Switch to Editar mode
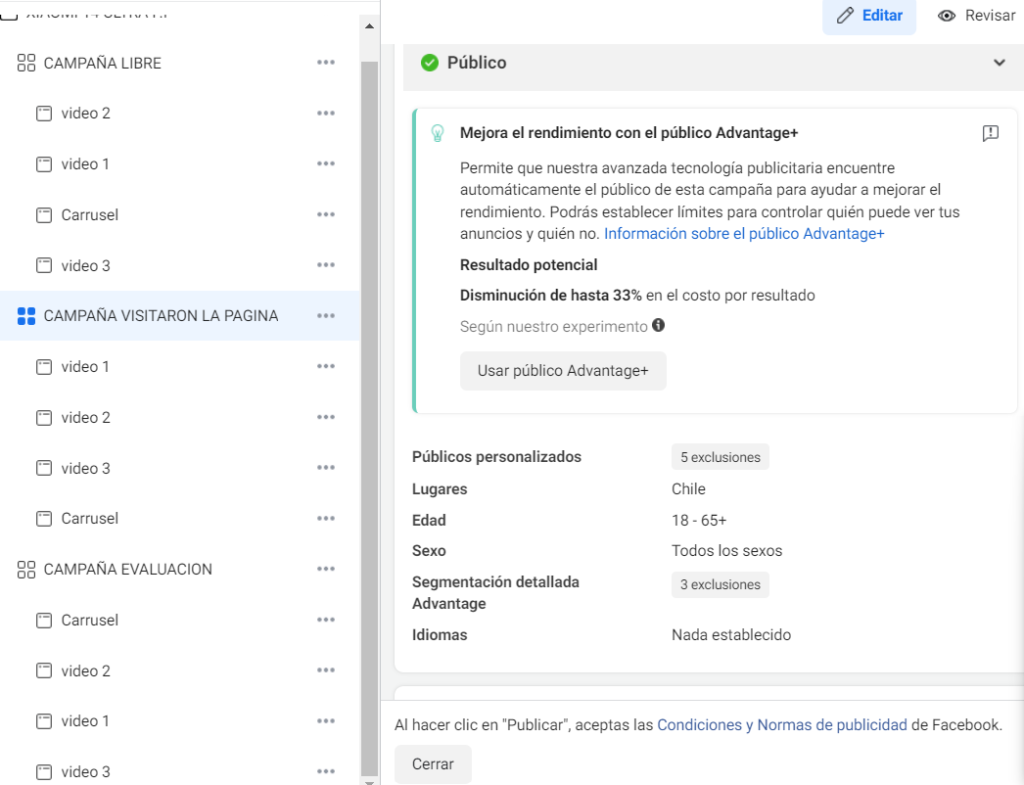 869,16
